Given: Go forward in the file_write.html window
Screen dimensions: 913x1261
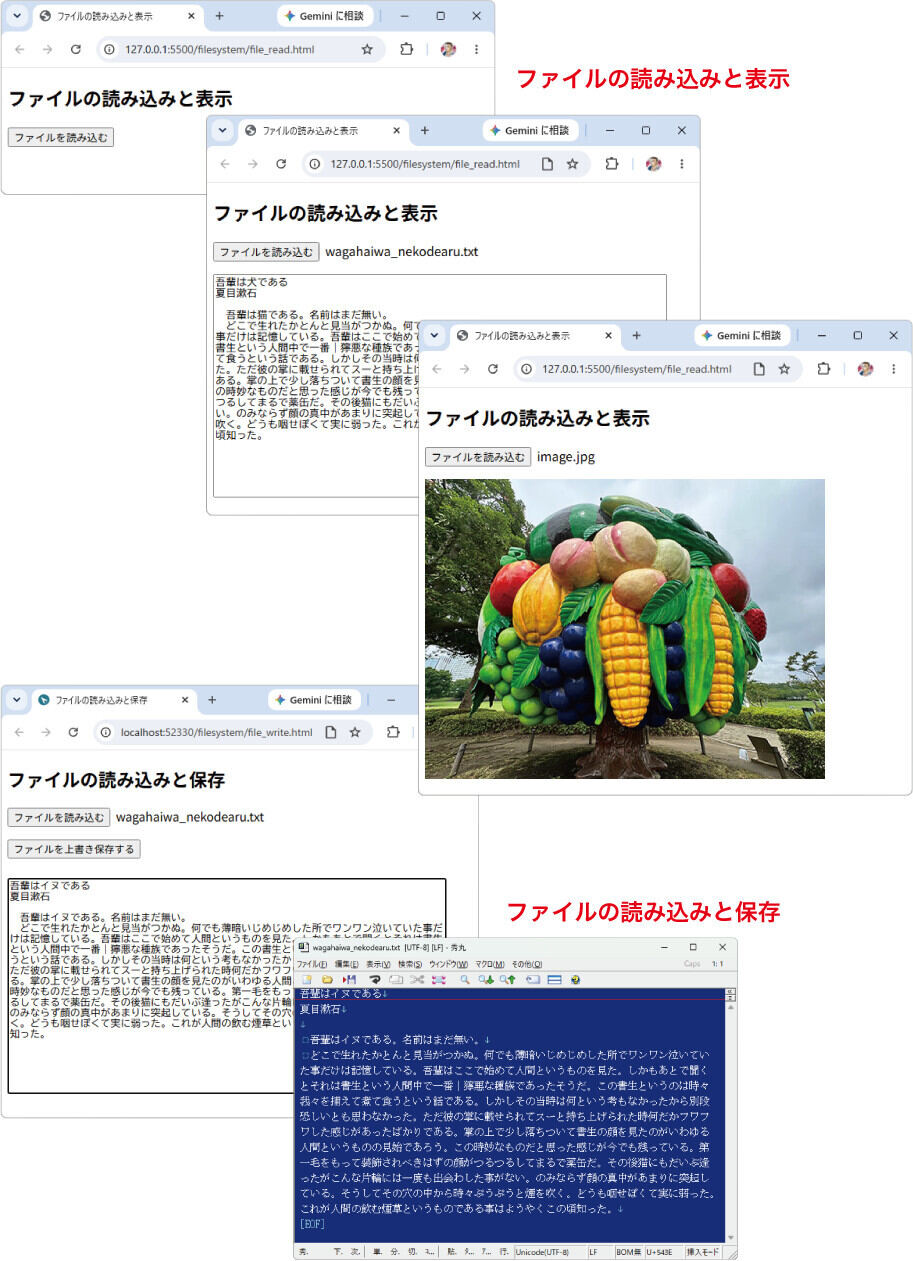Looking at the screenshot, I should 45,733.
